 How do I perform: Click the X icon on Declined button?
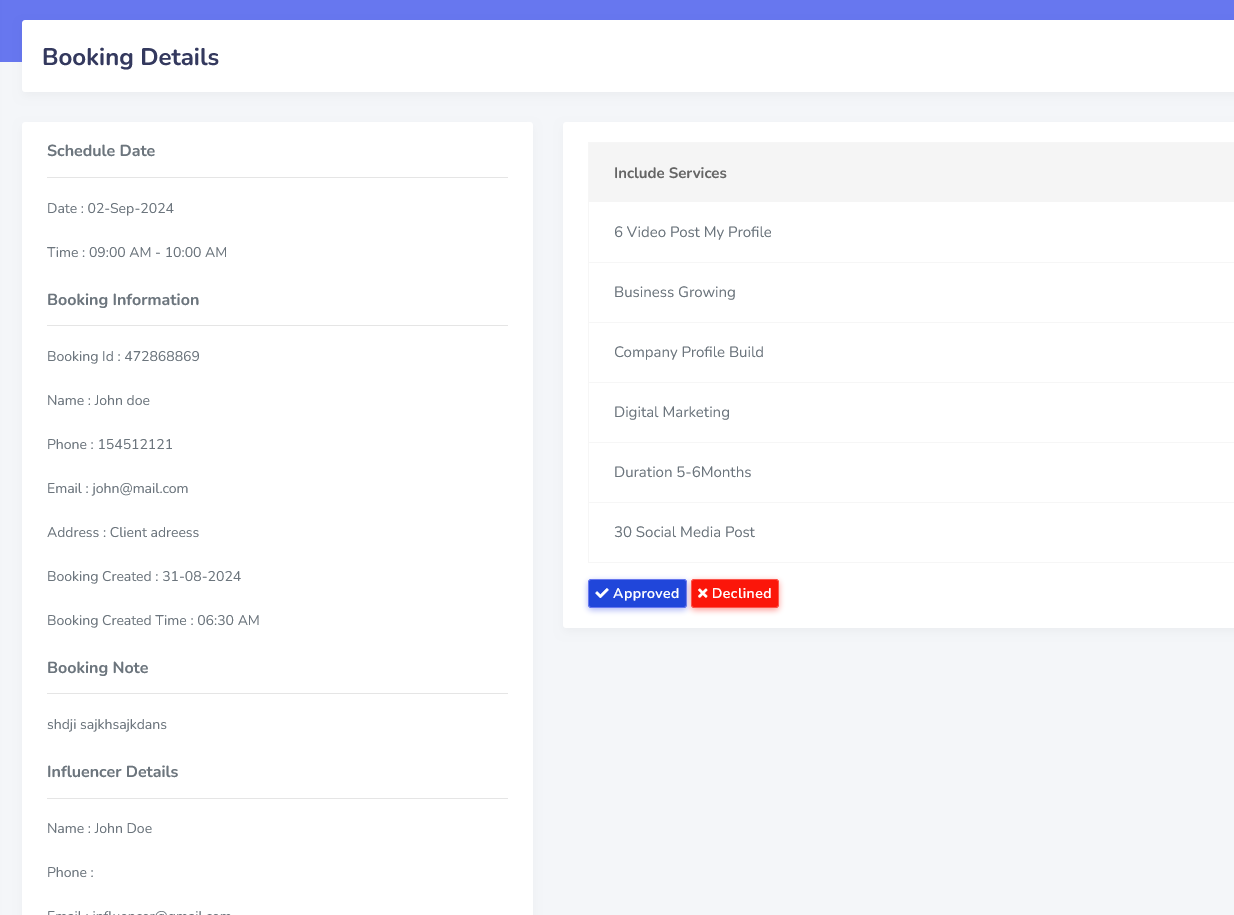(703, 594)
